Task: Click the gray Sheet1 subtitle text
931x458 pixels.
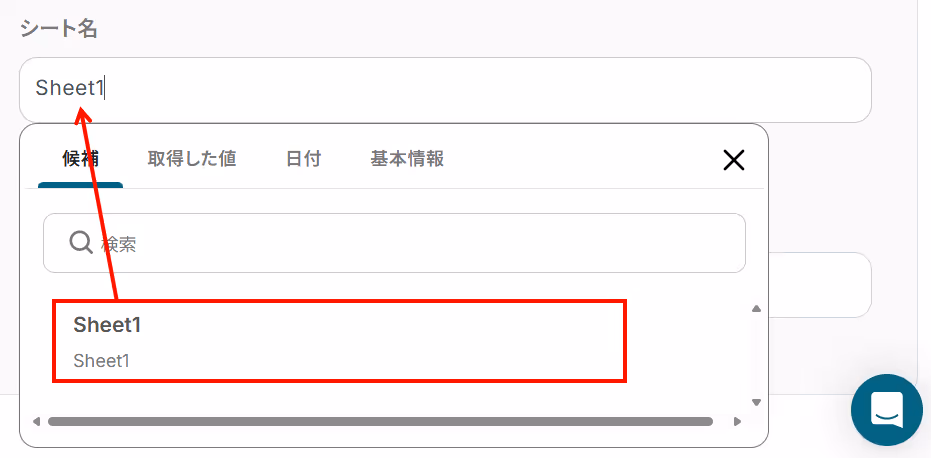Action: click(x=102, y=361)
